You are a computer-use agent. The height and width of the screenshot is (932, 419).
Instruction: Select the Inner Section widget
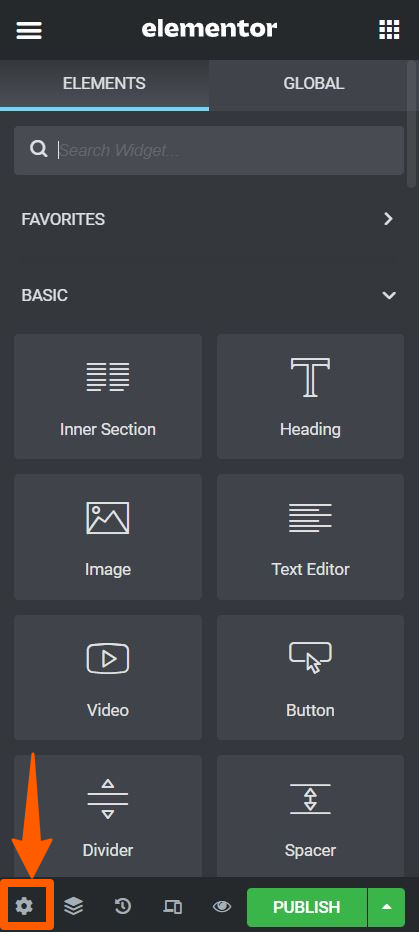click(x=108, y=396)
